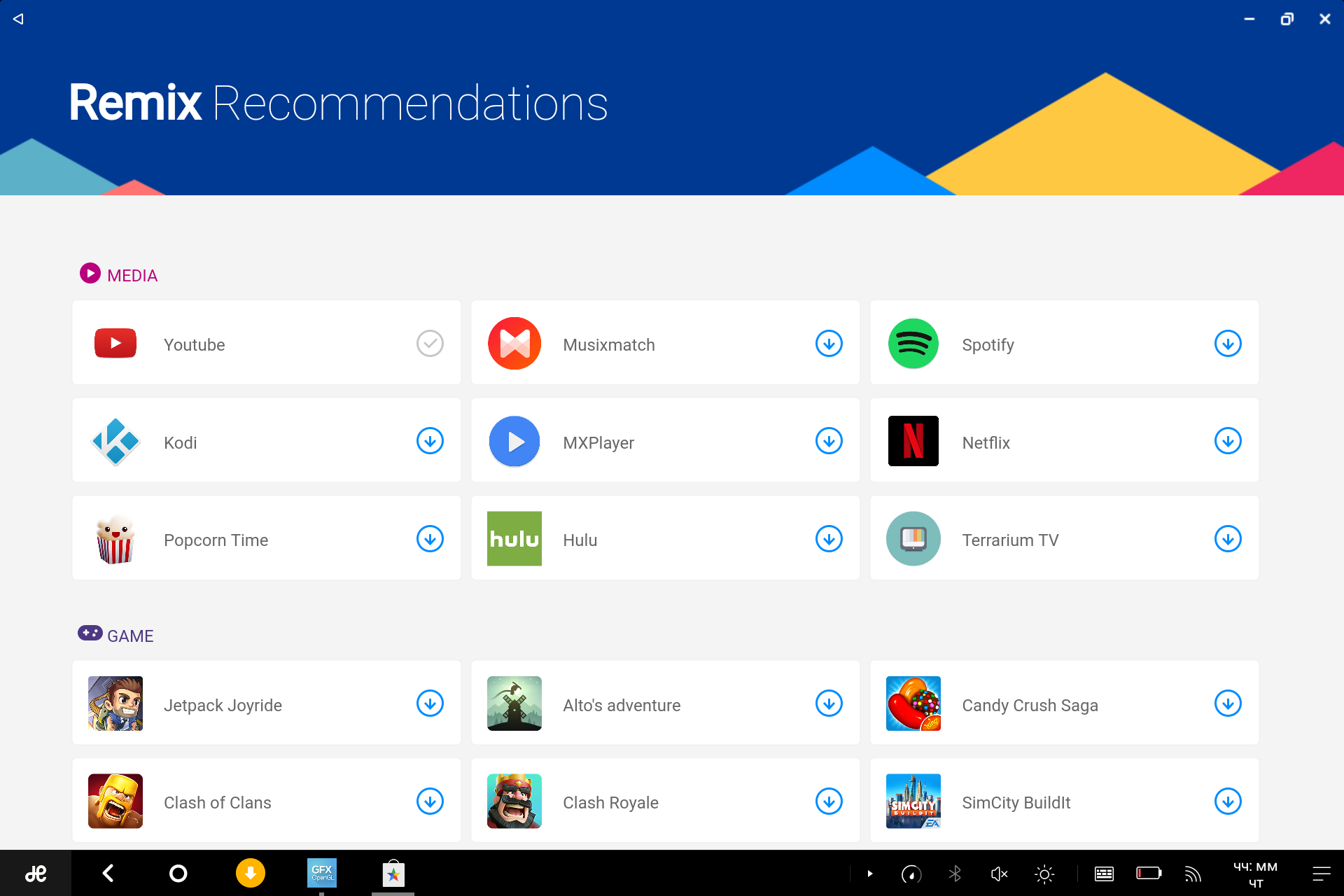
Task: Click the Candy Crush Saga thumbnail
Action: [913, 703]
